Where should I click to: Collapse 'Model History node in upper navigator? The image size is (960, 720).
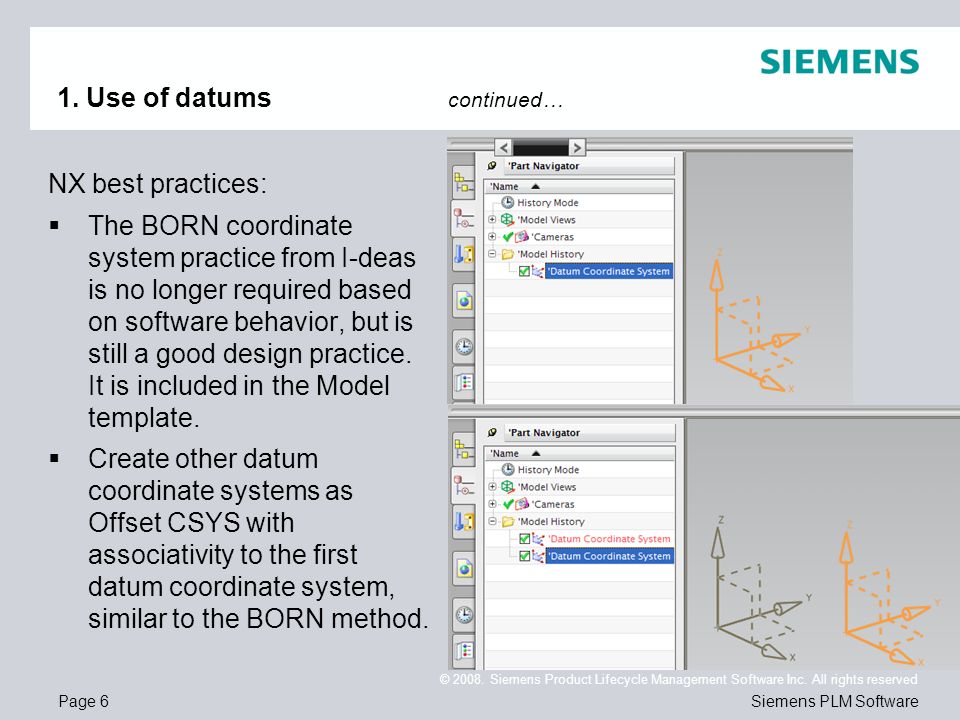492,253
